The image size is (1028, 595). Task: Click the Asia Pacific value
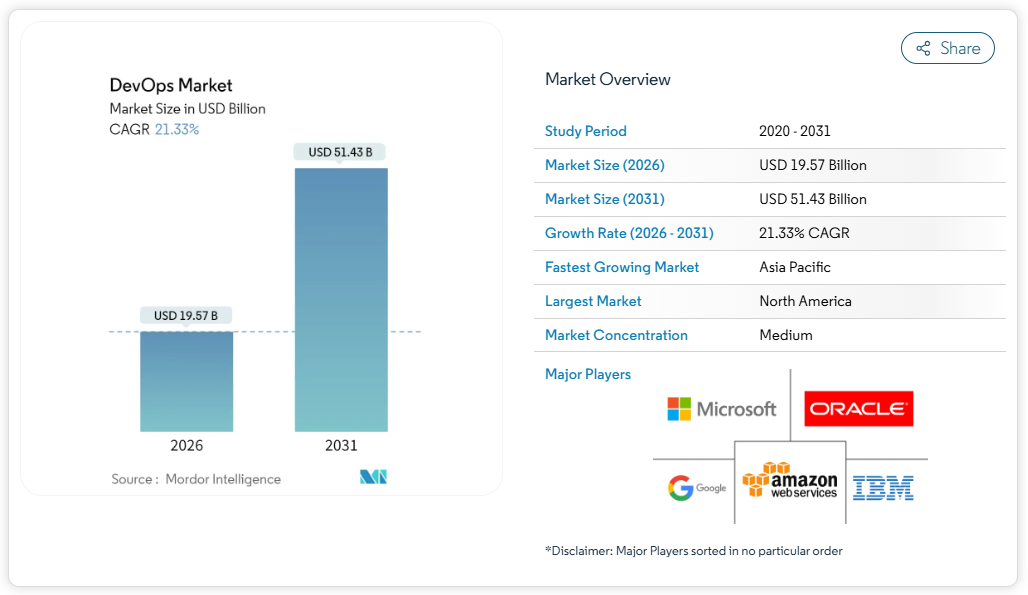click(795, 267)
